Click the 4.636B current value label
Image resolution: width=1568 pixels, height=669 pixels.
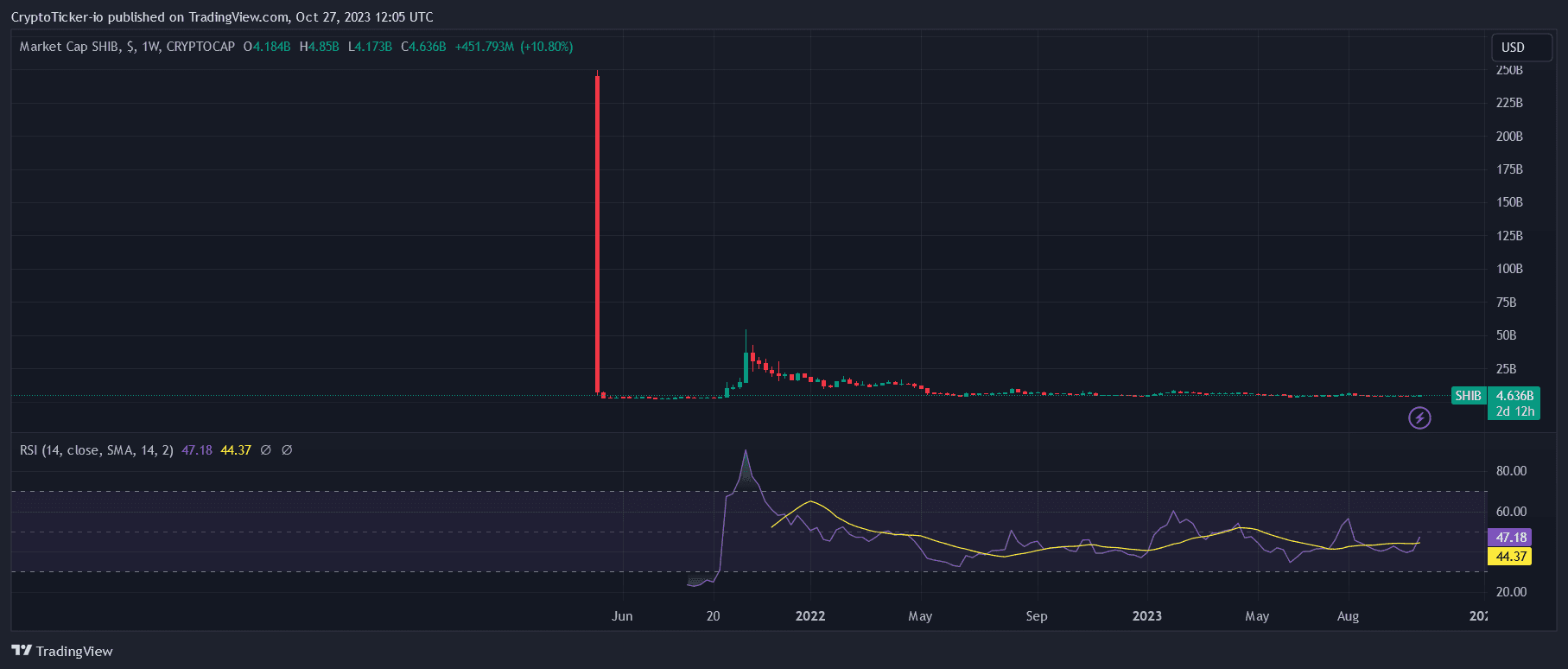[x=1514, y=396]
